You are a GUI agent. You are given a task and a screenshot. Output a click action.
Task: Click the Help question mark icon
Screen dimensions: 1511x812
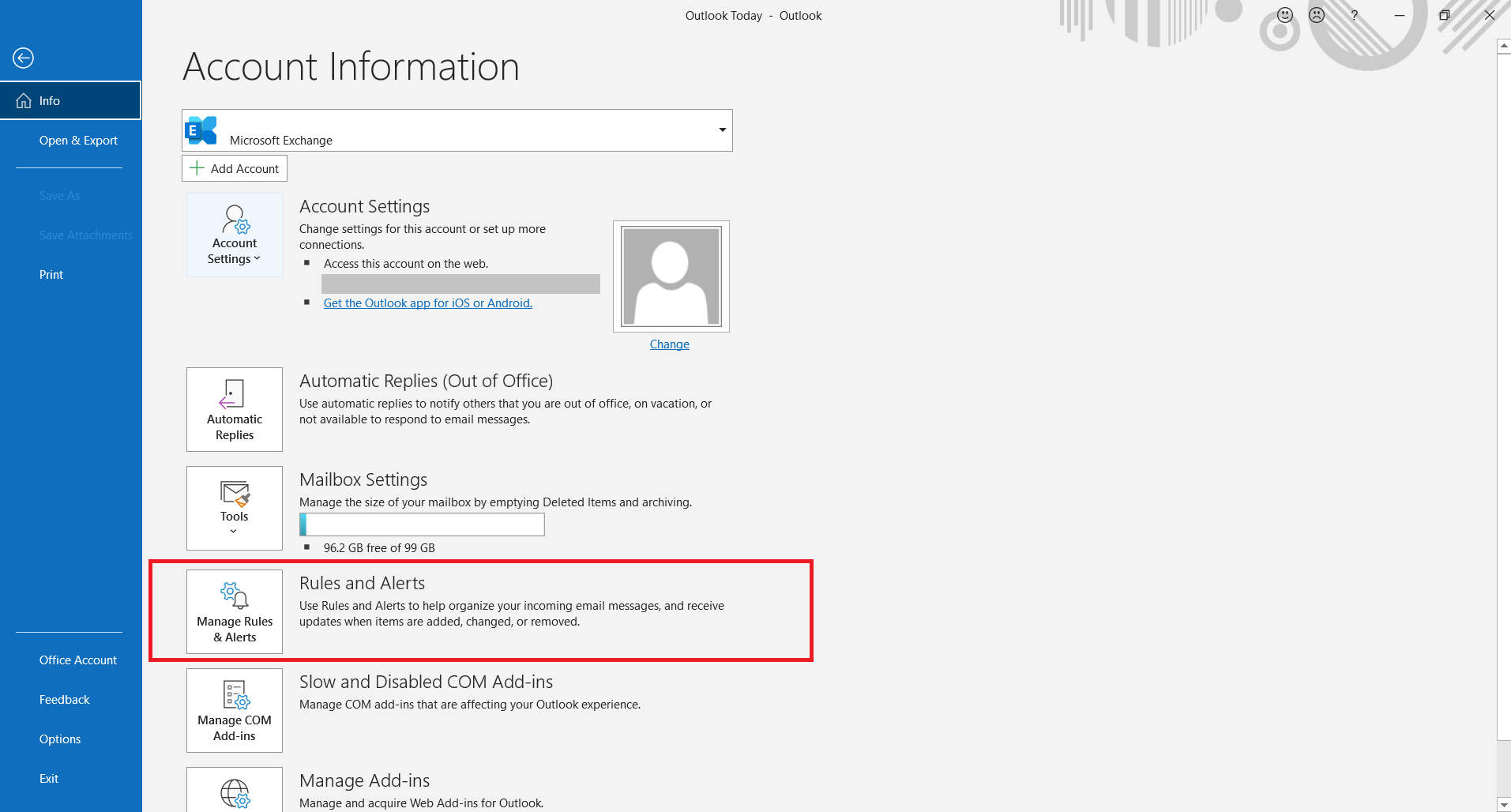(x=1354, y=15)
